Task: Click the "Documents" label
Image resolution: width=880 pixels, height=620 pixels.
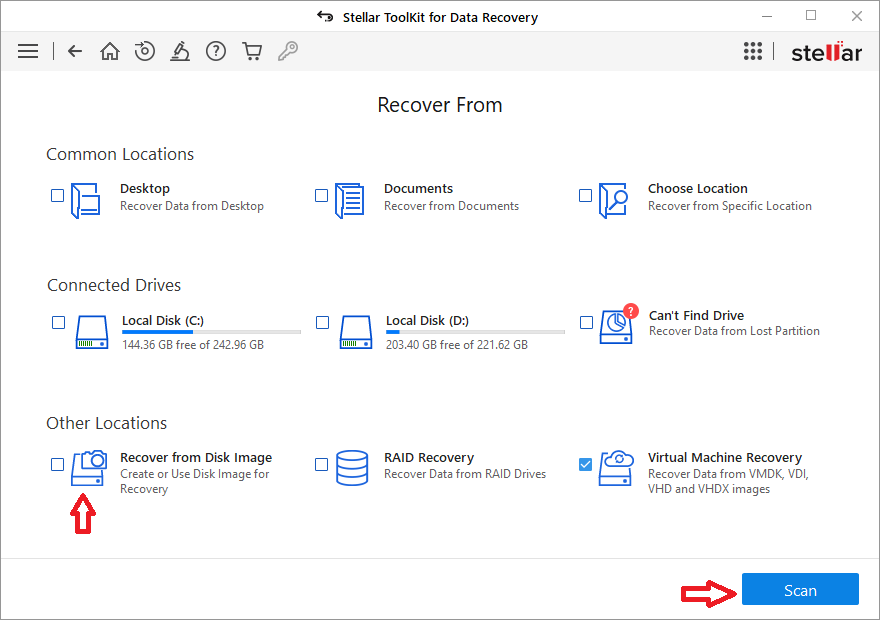Action: [x=418, y=189]
